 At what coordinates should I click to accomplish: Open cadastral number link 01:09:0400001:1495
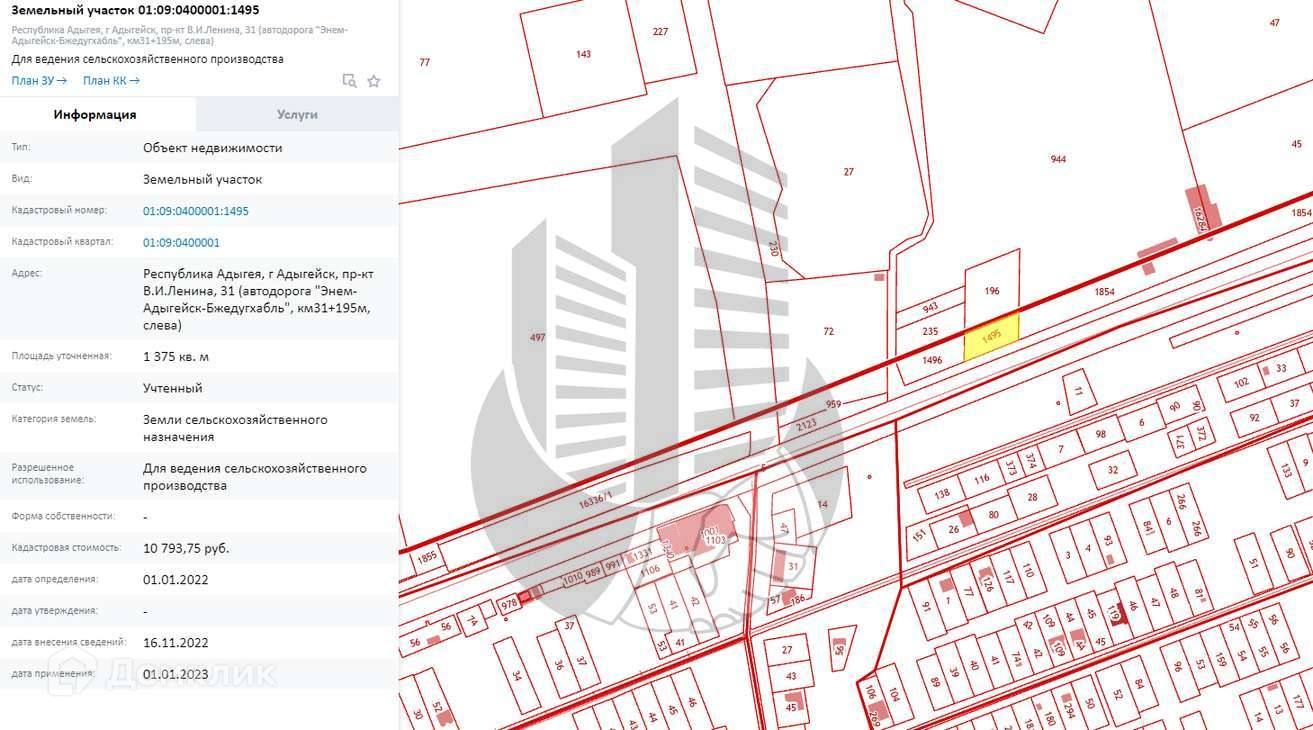(x=196, y=211)
